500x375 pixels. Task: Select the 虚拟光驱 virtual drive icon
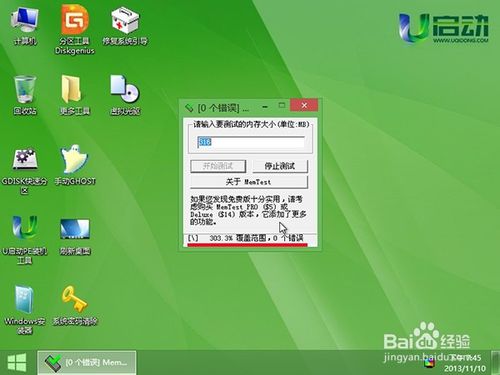tap(125, 95)
